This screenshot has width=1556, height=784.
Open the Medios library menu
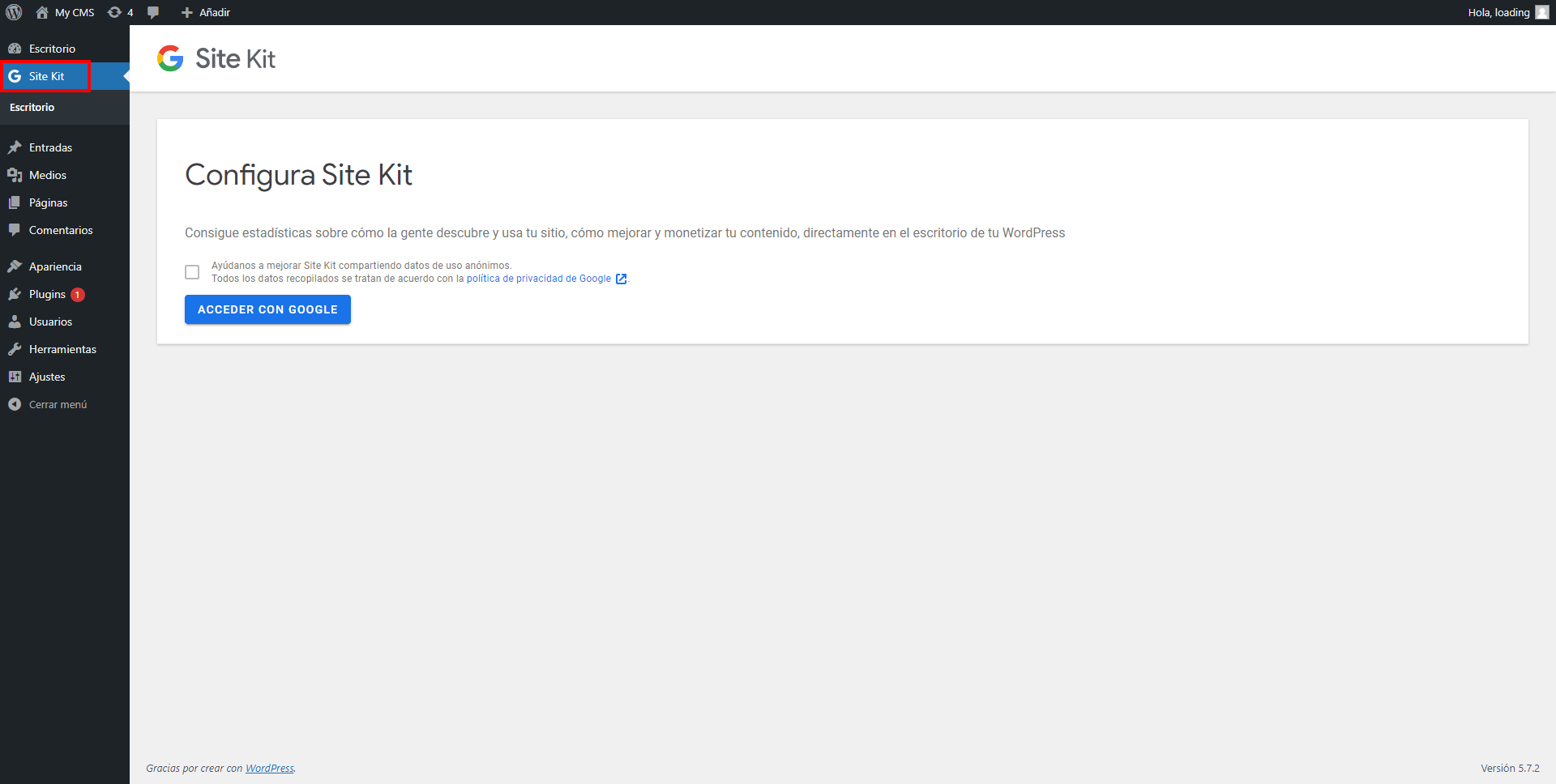click(65, 175)
